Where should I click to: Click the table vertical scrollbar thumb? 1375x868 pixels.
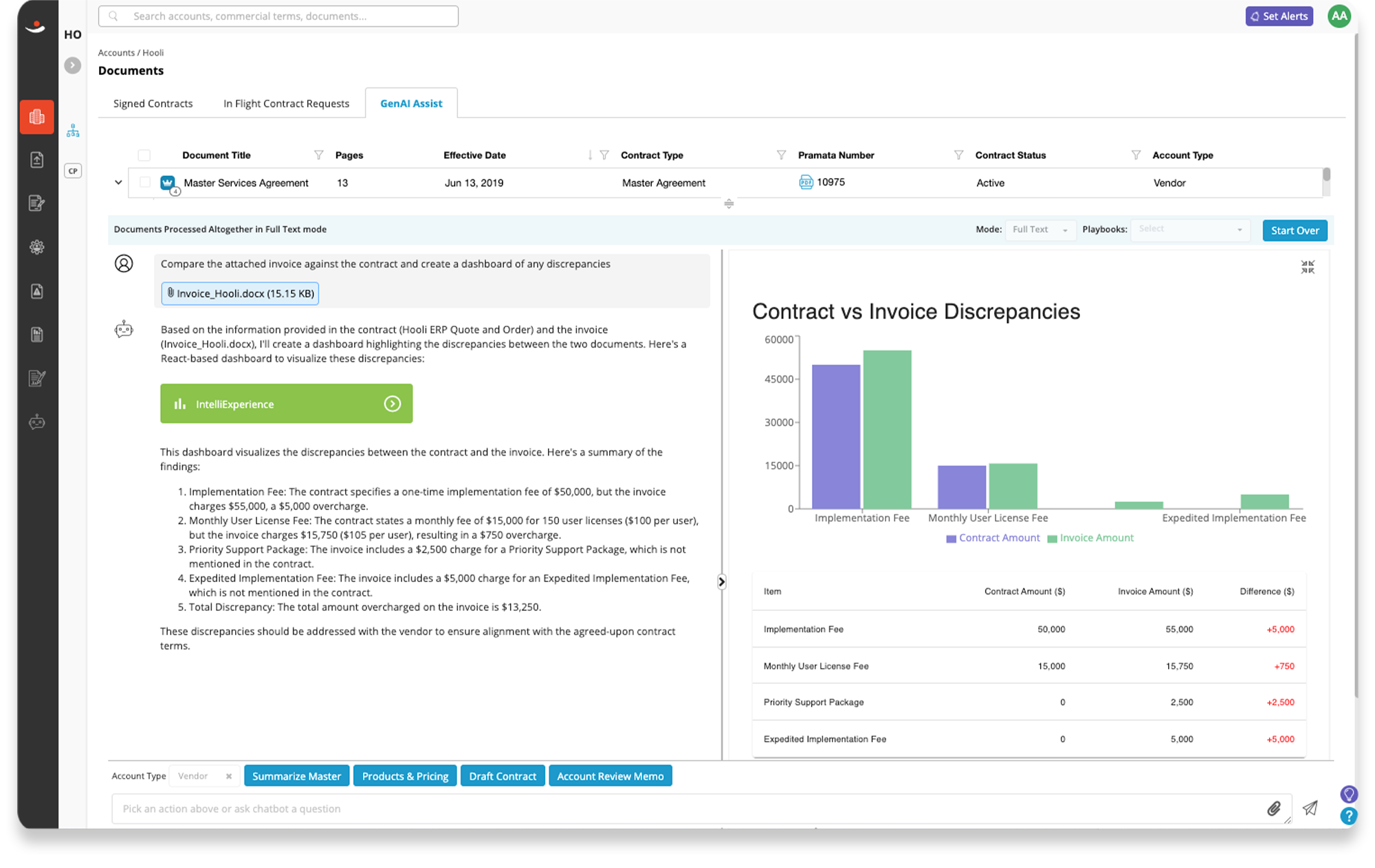pyautogui.click(x=1326, y=174)
